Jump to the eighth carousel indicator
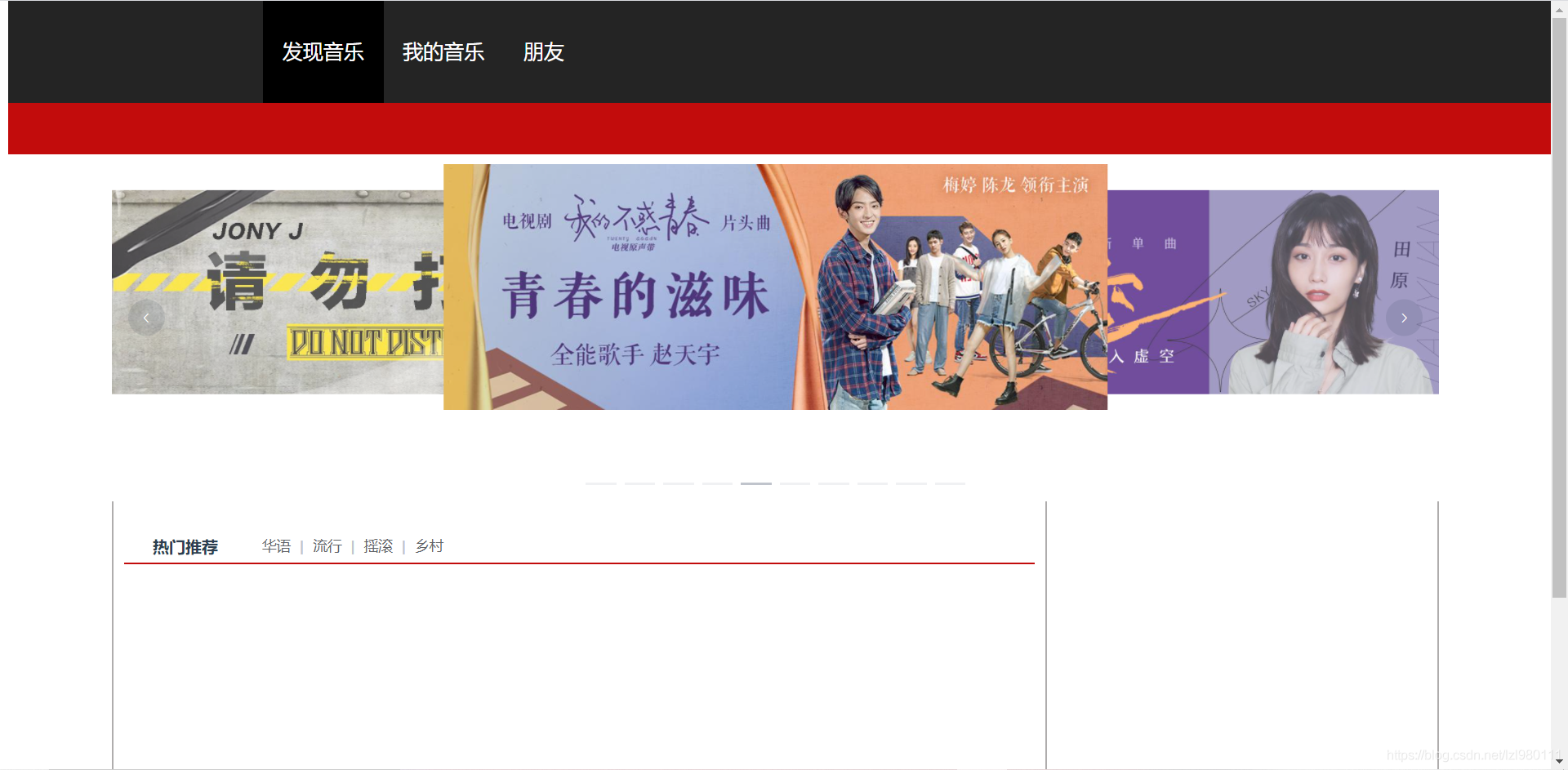 tap(872, 483)
